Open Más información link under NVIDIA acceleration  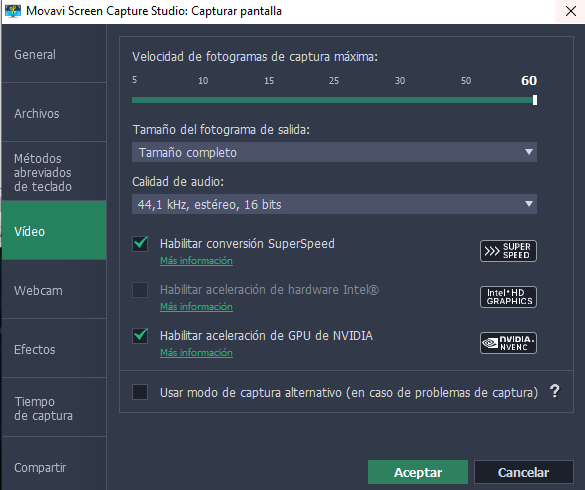[196, 352]
